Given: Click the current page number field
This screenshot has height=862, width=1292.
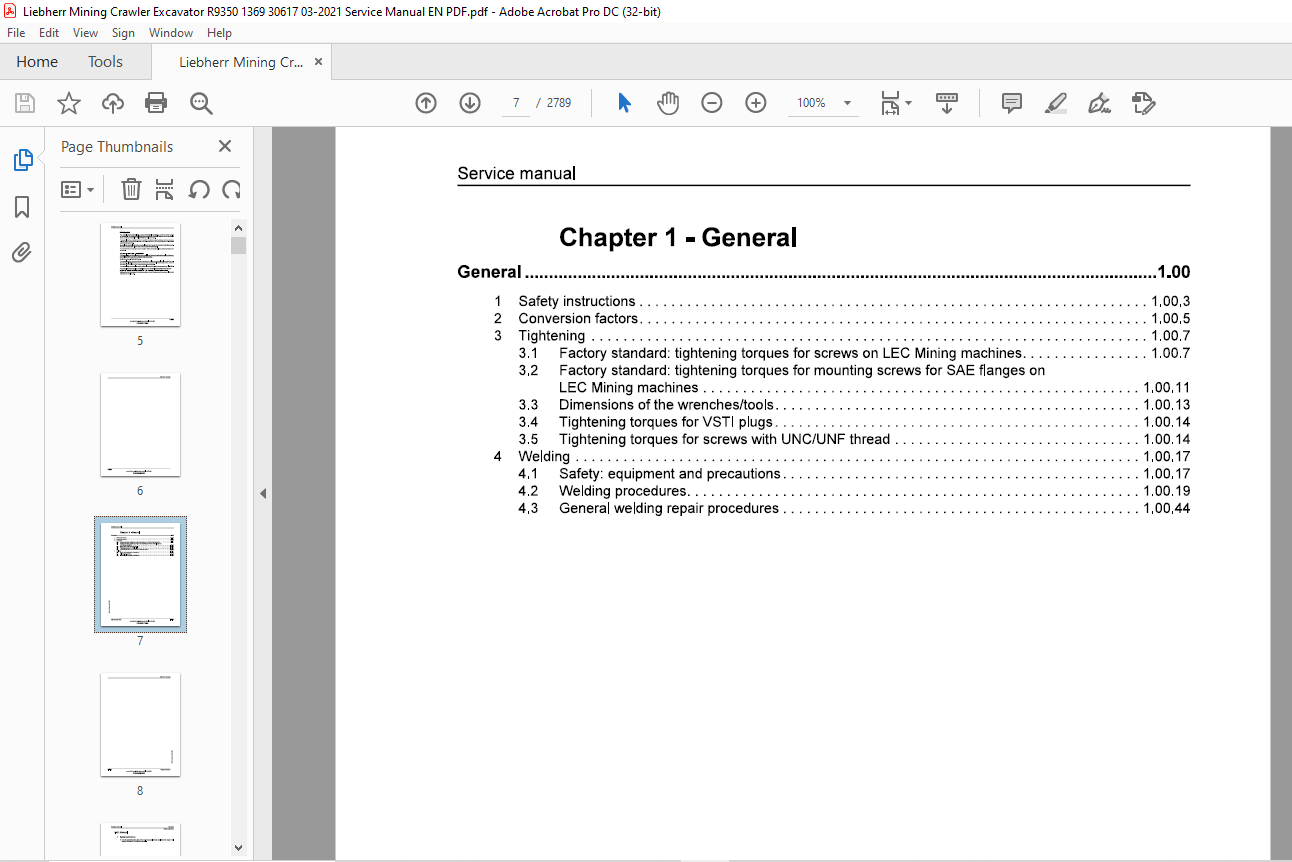Looking at the screenshot, I should (x=516, y=103).
